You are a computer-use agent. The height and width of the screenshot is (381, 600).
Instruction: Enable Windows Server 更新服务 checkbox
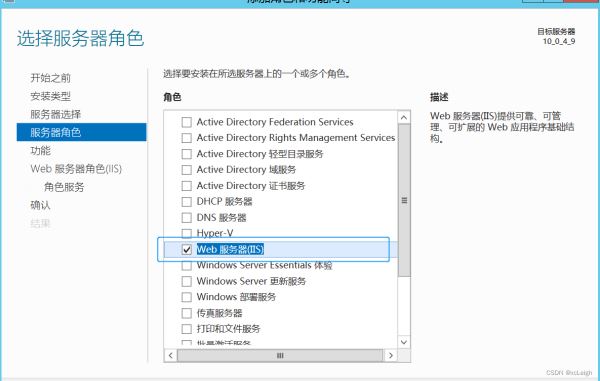pos(186,281)
